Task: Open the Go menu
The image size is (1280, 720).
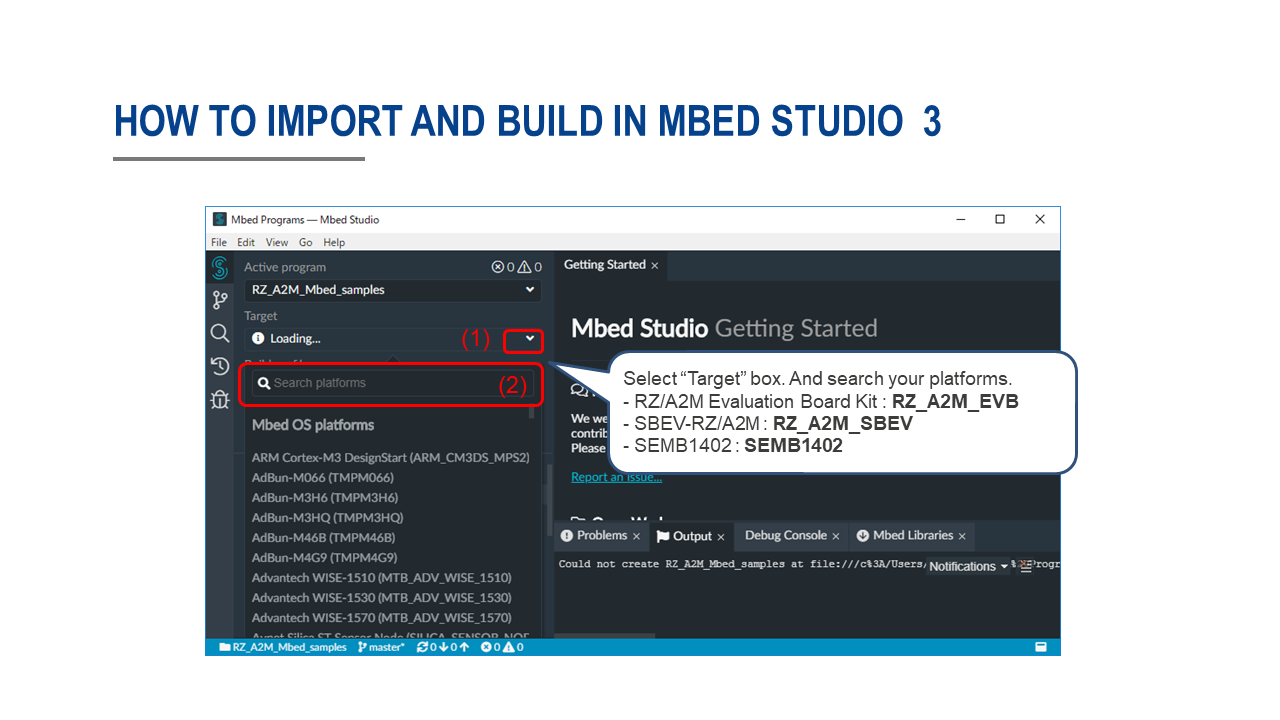Action: pos(306,242)
